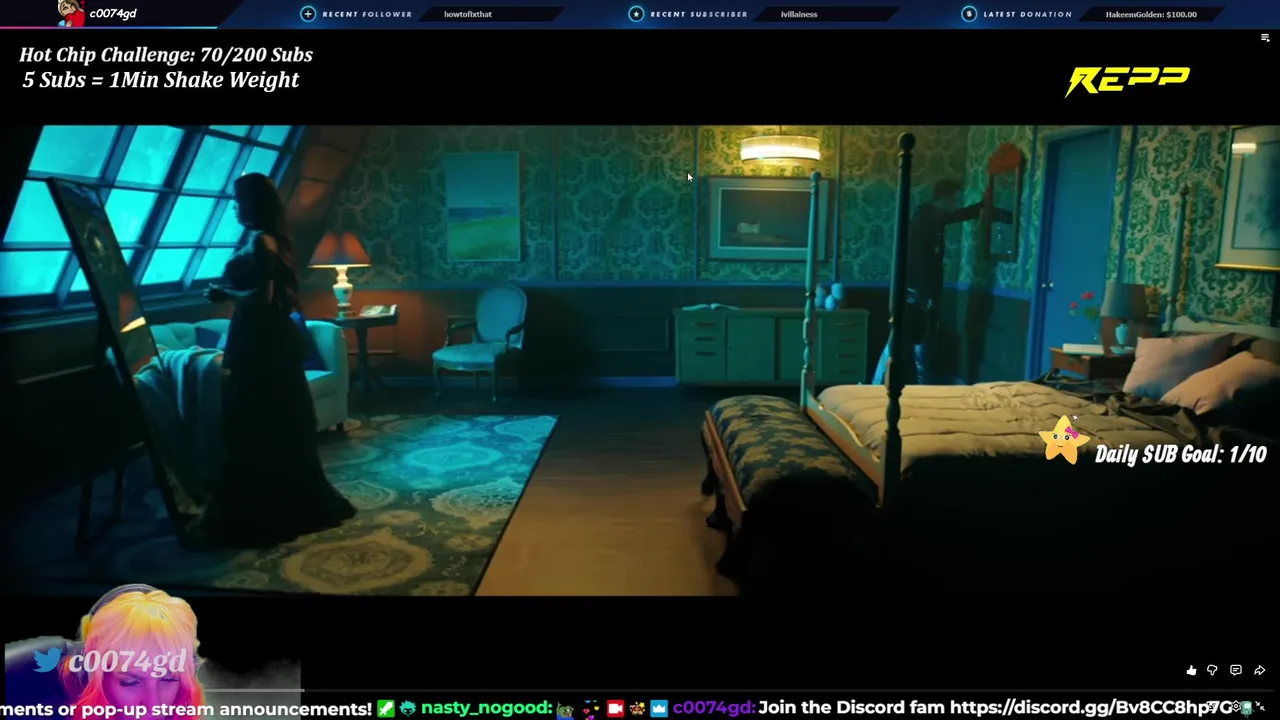This screenshot has width=1280, height=720.
Task: Click recent follower name howtofixthat
Action: pos(468,14)
